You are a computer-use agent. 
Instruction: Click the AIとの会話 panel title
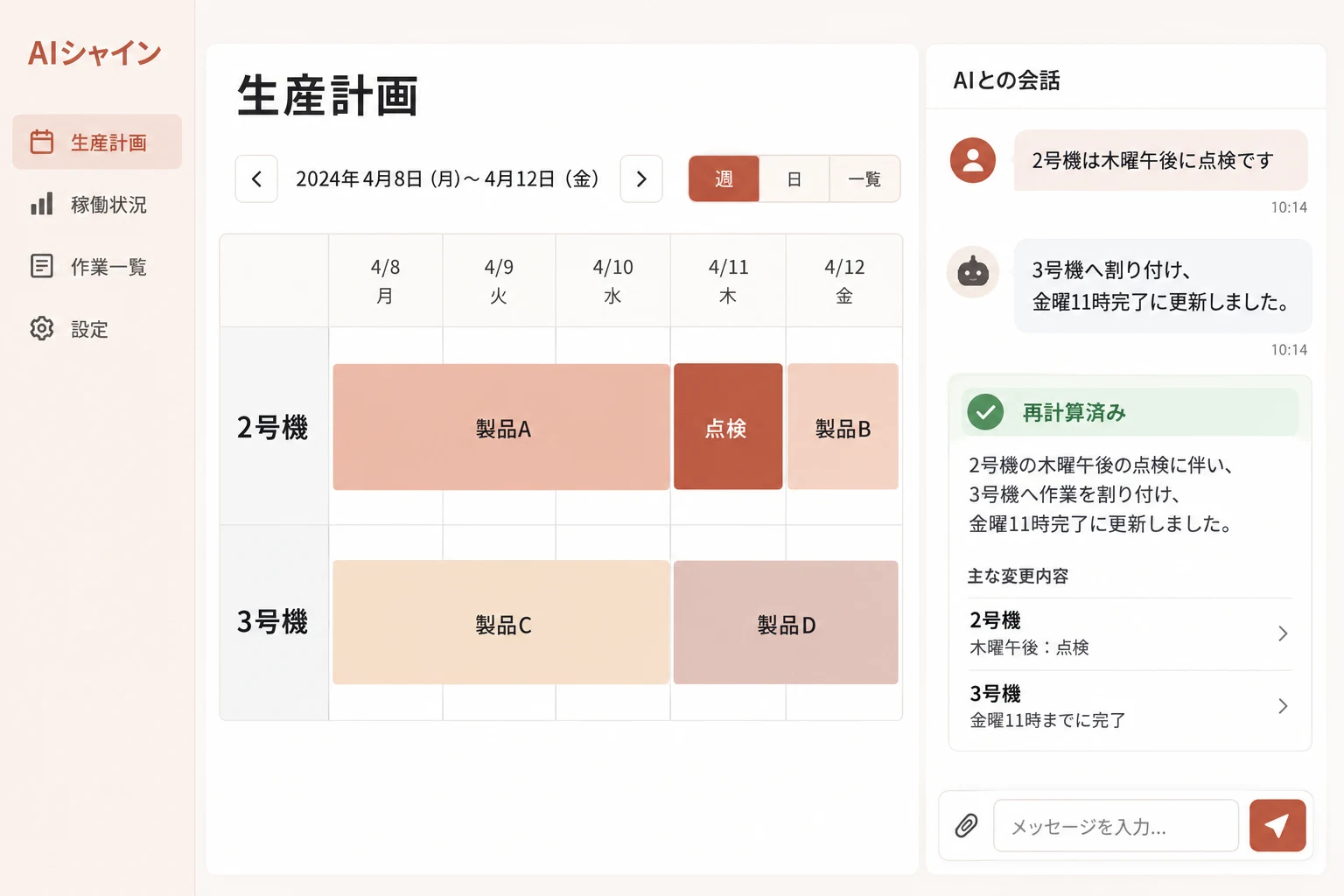point(1006,80)
